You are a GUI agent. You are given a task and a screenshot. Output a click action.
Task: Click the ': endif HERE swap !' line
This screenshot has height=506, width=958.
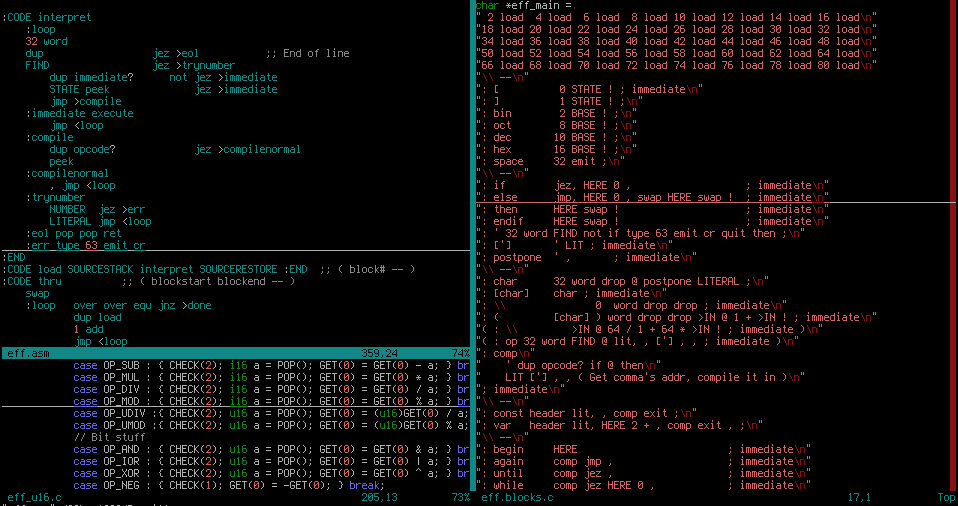click(653, 221)
